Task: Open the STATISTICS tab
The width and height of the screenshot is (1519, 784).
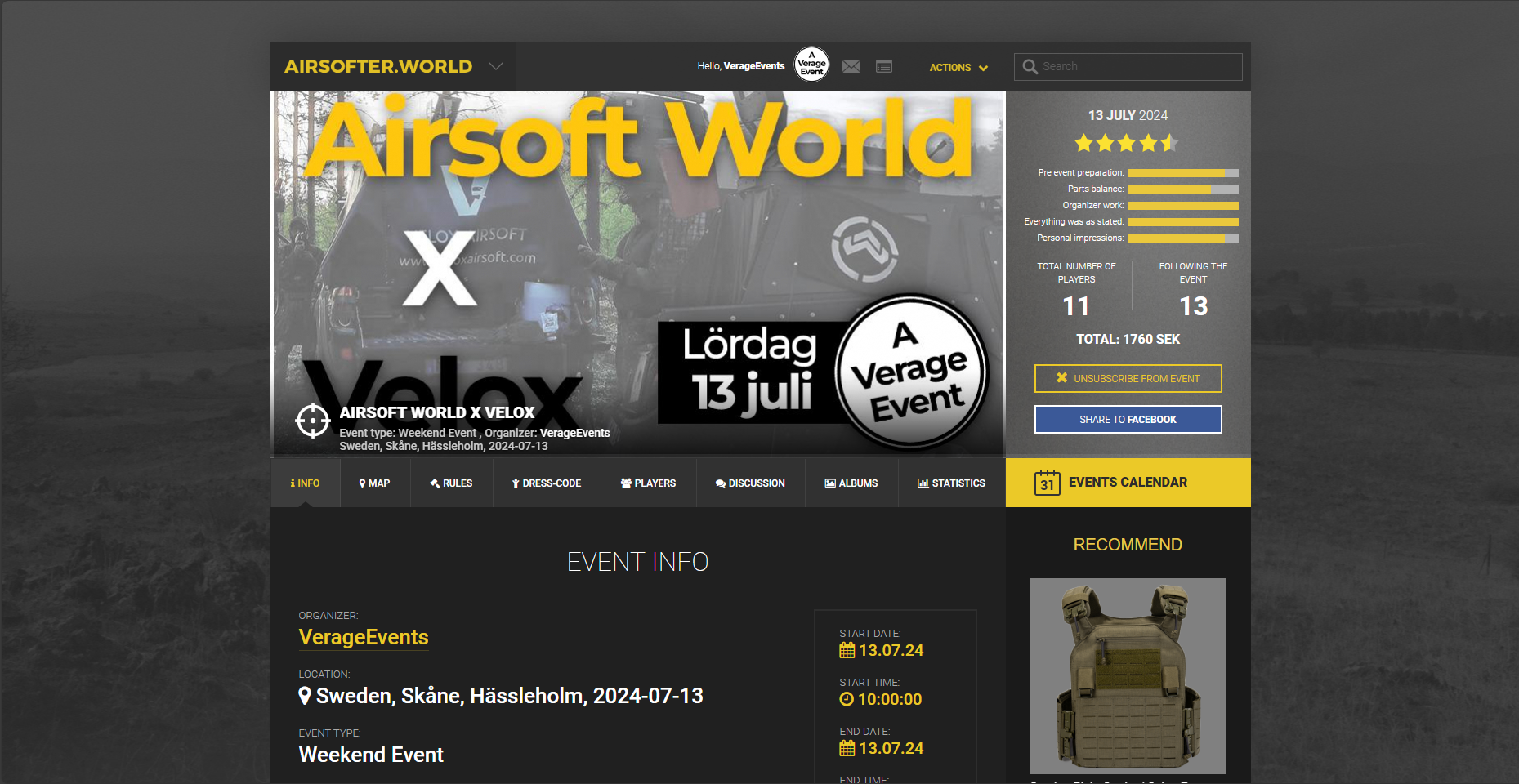Action: click(x=952, y=483)
